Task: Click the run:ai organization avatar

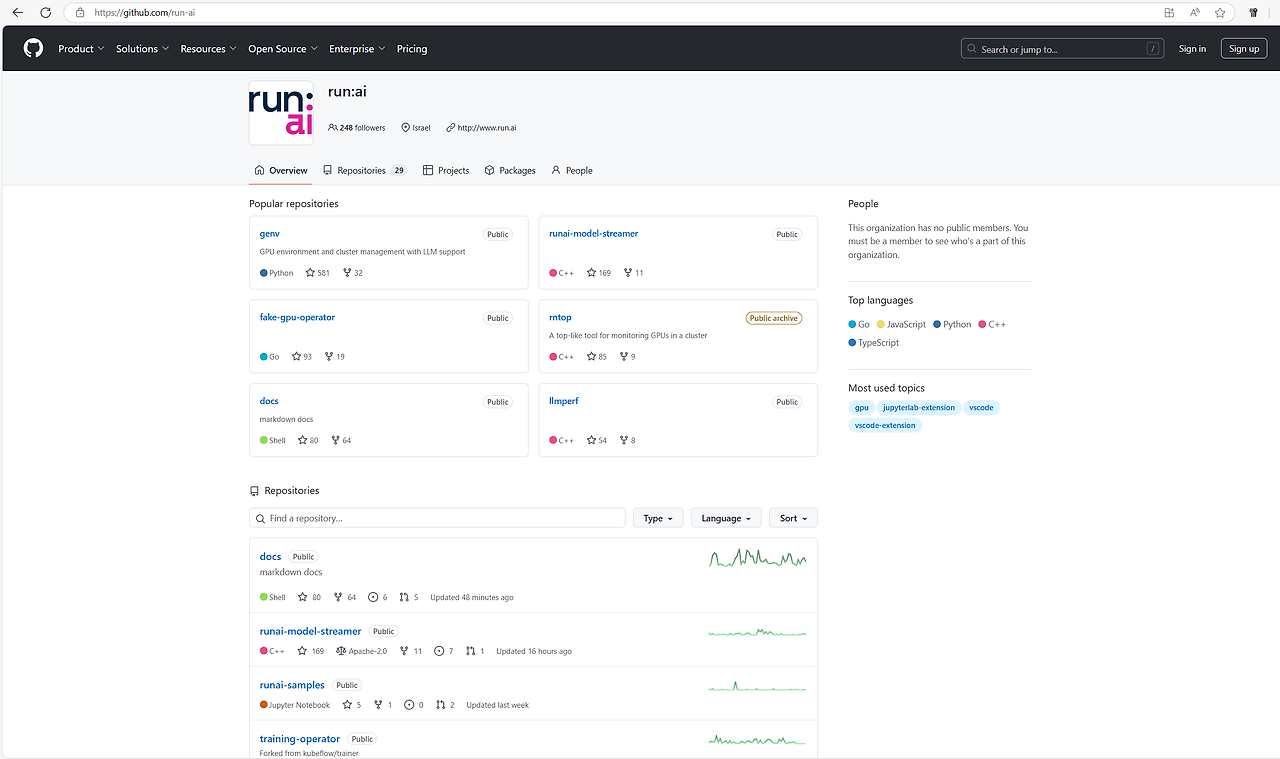Action: tap(281, 113)
